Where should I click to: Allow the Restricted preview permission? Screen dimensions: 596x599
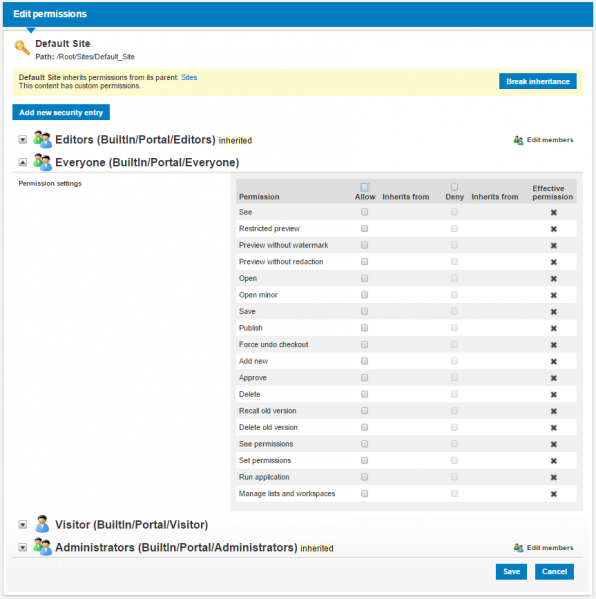364,228
